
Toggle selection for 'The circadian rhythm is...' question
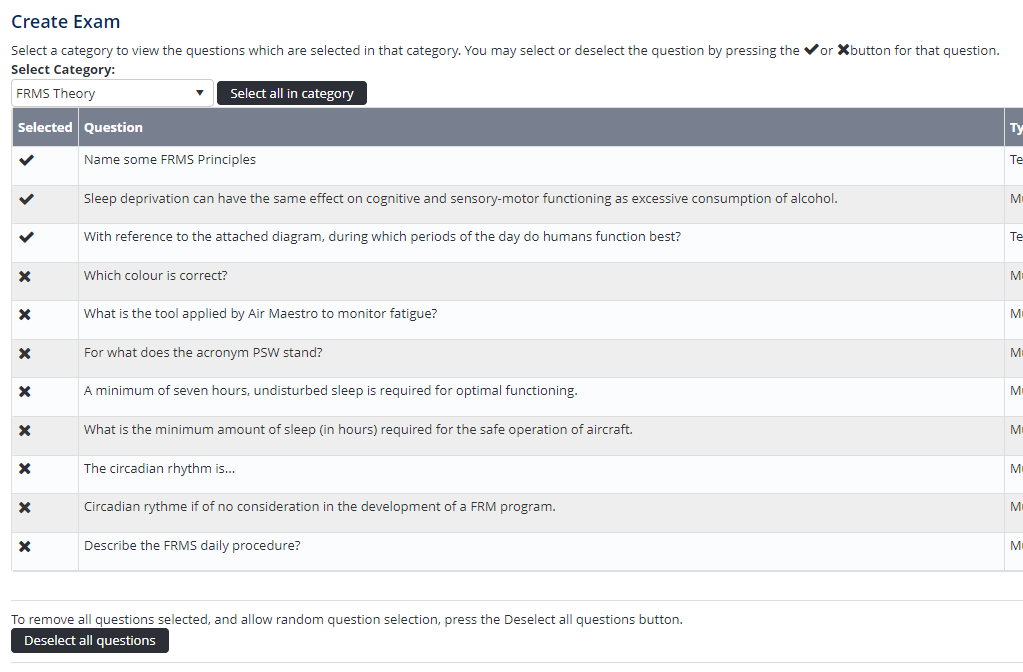(x=25, y=469)
